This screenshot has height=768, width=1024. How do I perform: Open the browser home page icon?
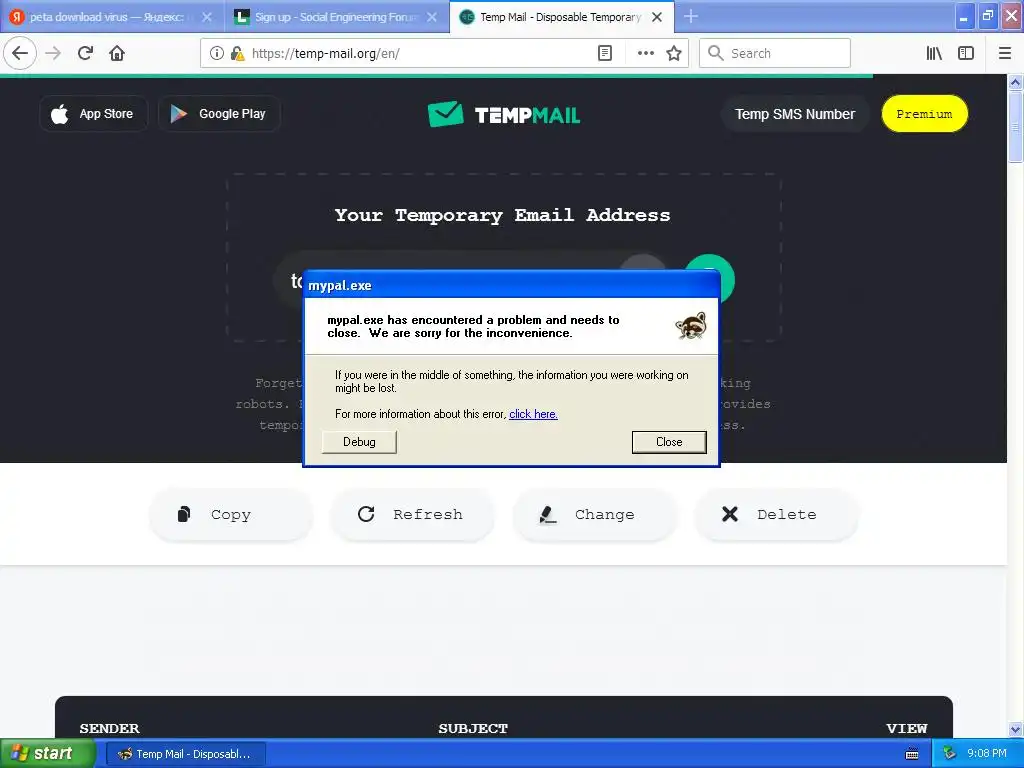(x=117, y=53)
